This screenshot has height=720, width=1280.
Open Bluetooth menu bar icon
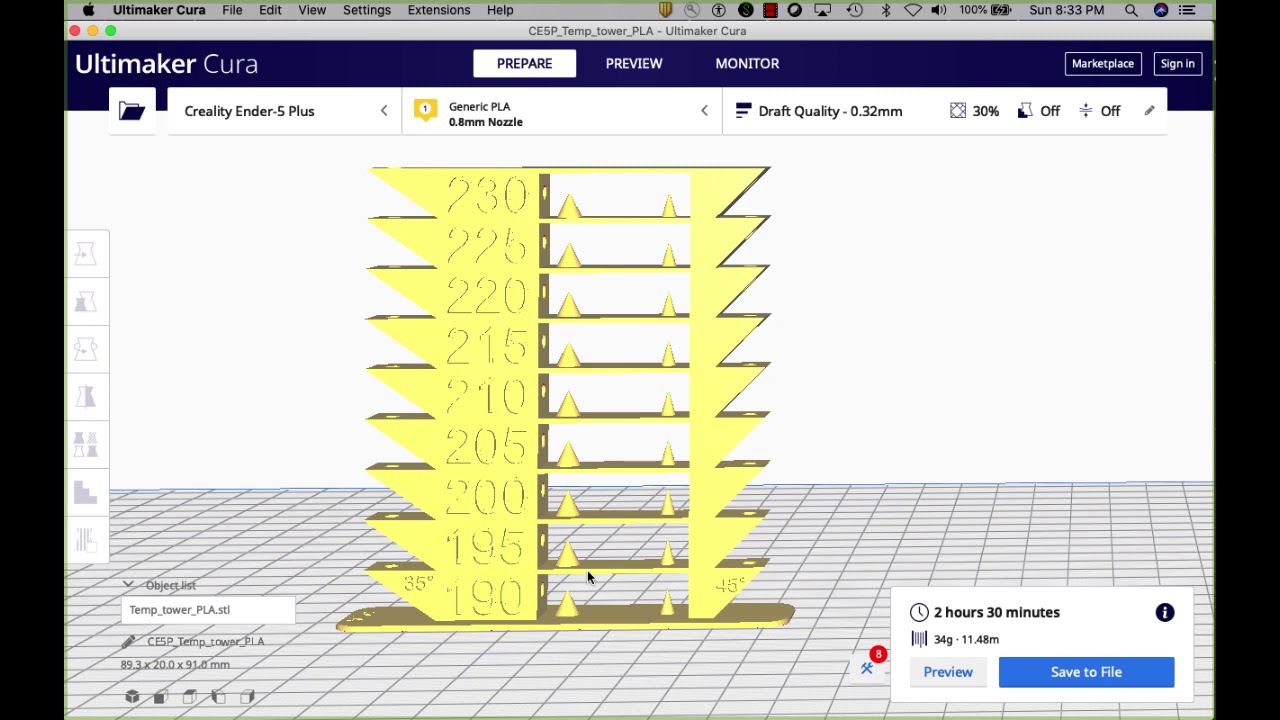click(x=886, y=10)
